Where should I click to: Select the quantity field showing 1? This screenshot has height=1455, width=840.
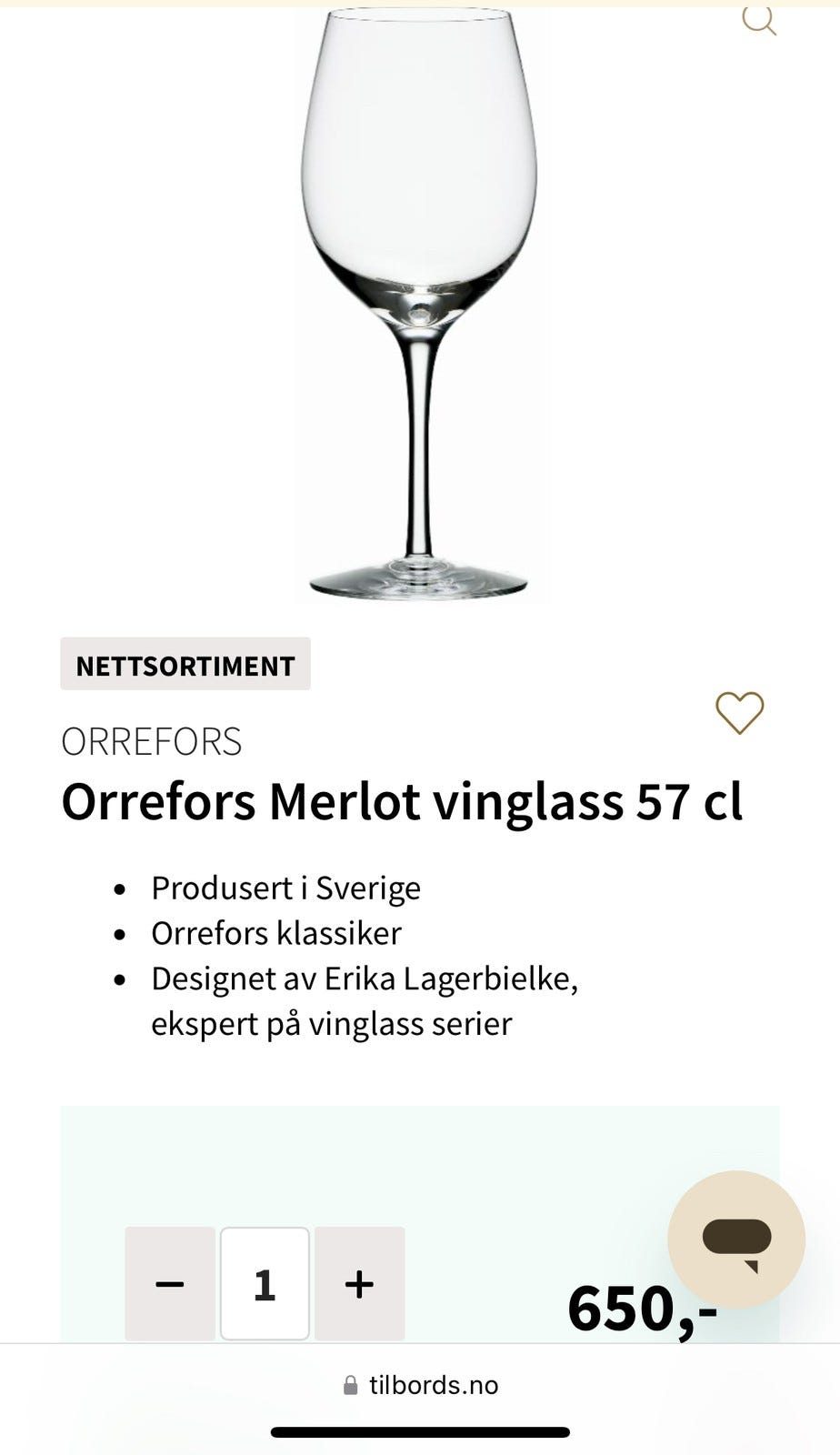coord(265,1283)
